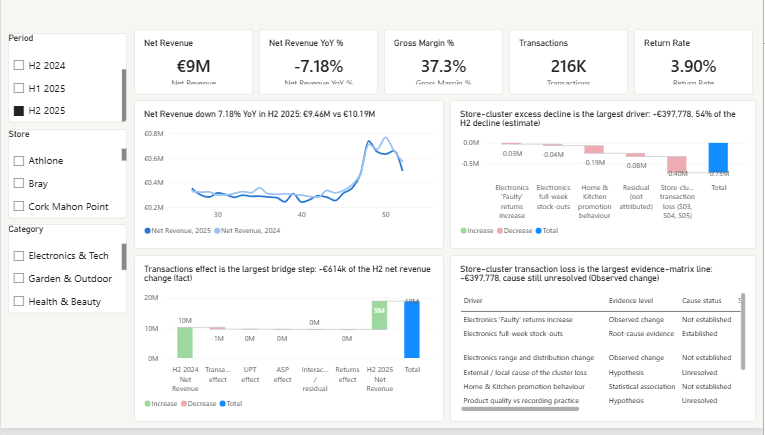
Task: Select Home & Kitchen promotion behaviour table row
Action: click(601, 386)
